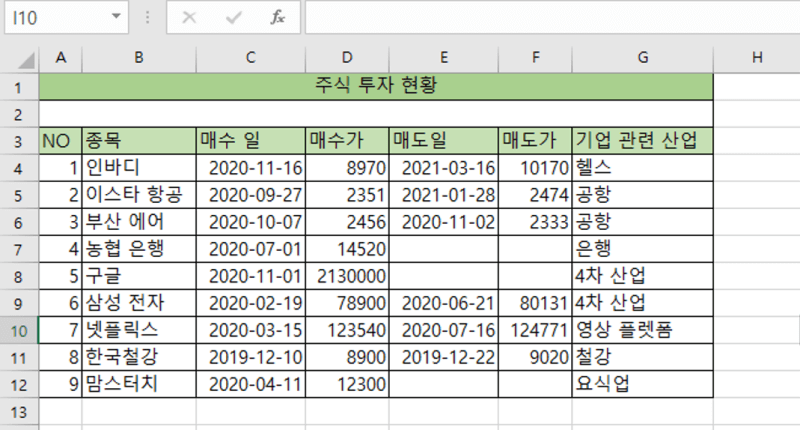
Task: Click sell date '2019-12-22'
Action: (444, 357)
